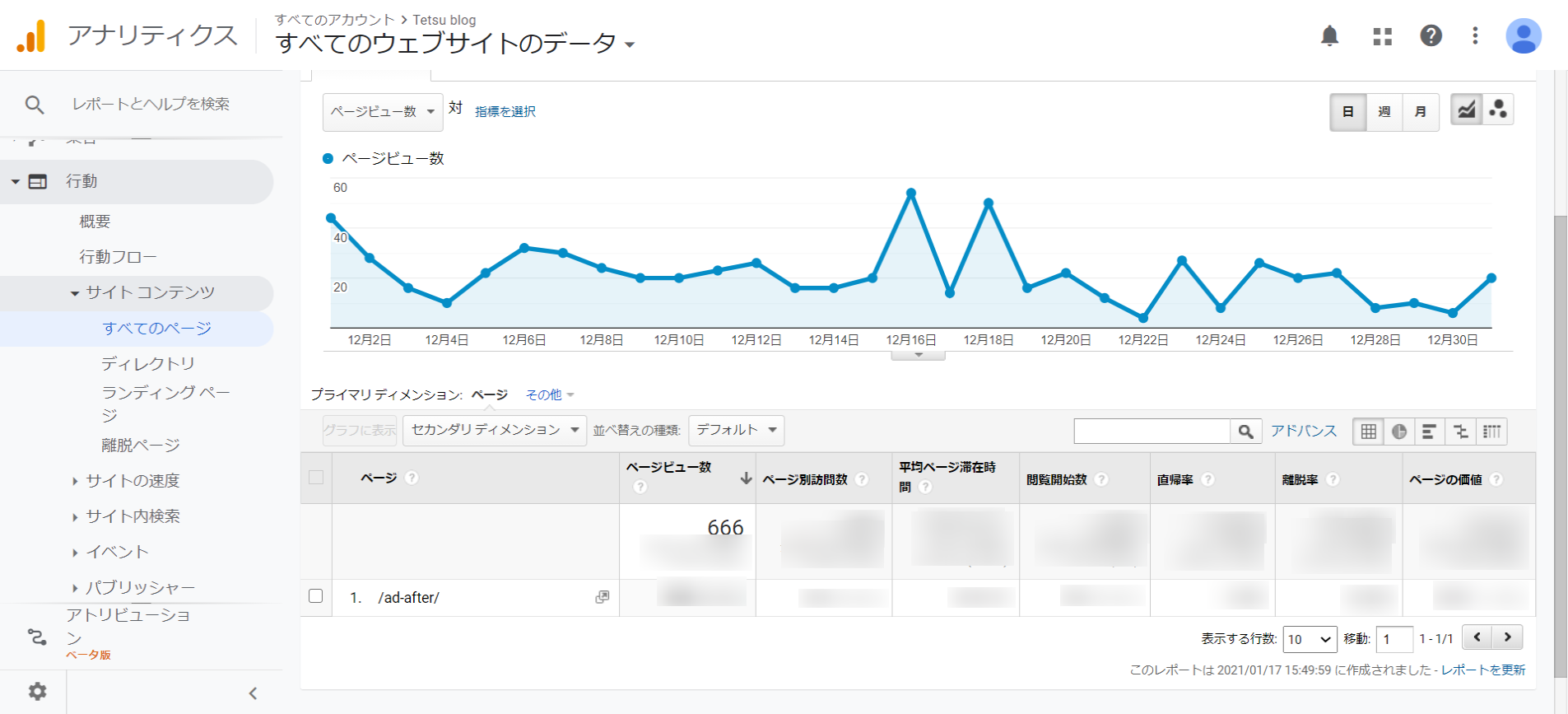Tick the checkbox for /ad-after/ row
The height and width of the screenshot is (714, 1568).
(x=316, y=595)
